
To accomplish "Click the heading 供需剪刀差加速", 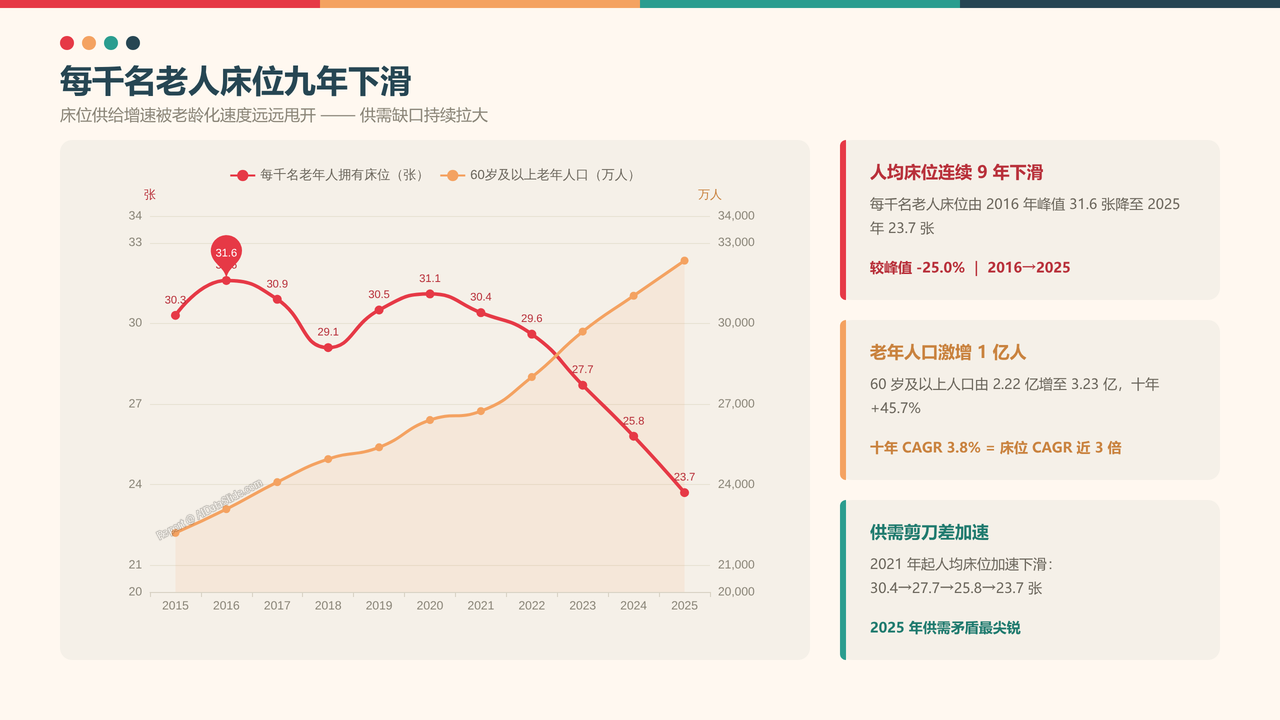I will pyautogui.click(x=930, y=532).
